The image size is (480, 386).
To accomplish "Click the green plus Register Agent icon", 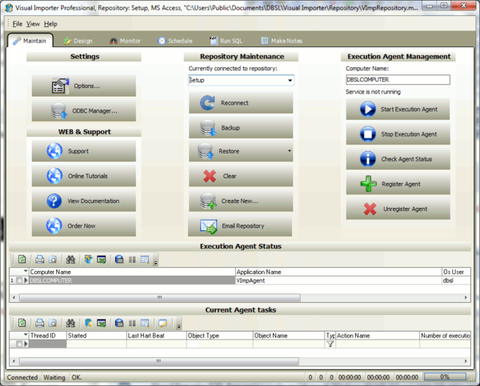I will (x=368, y=184).
